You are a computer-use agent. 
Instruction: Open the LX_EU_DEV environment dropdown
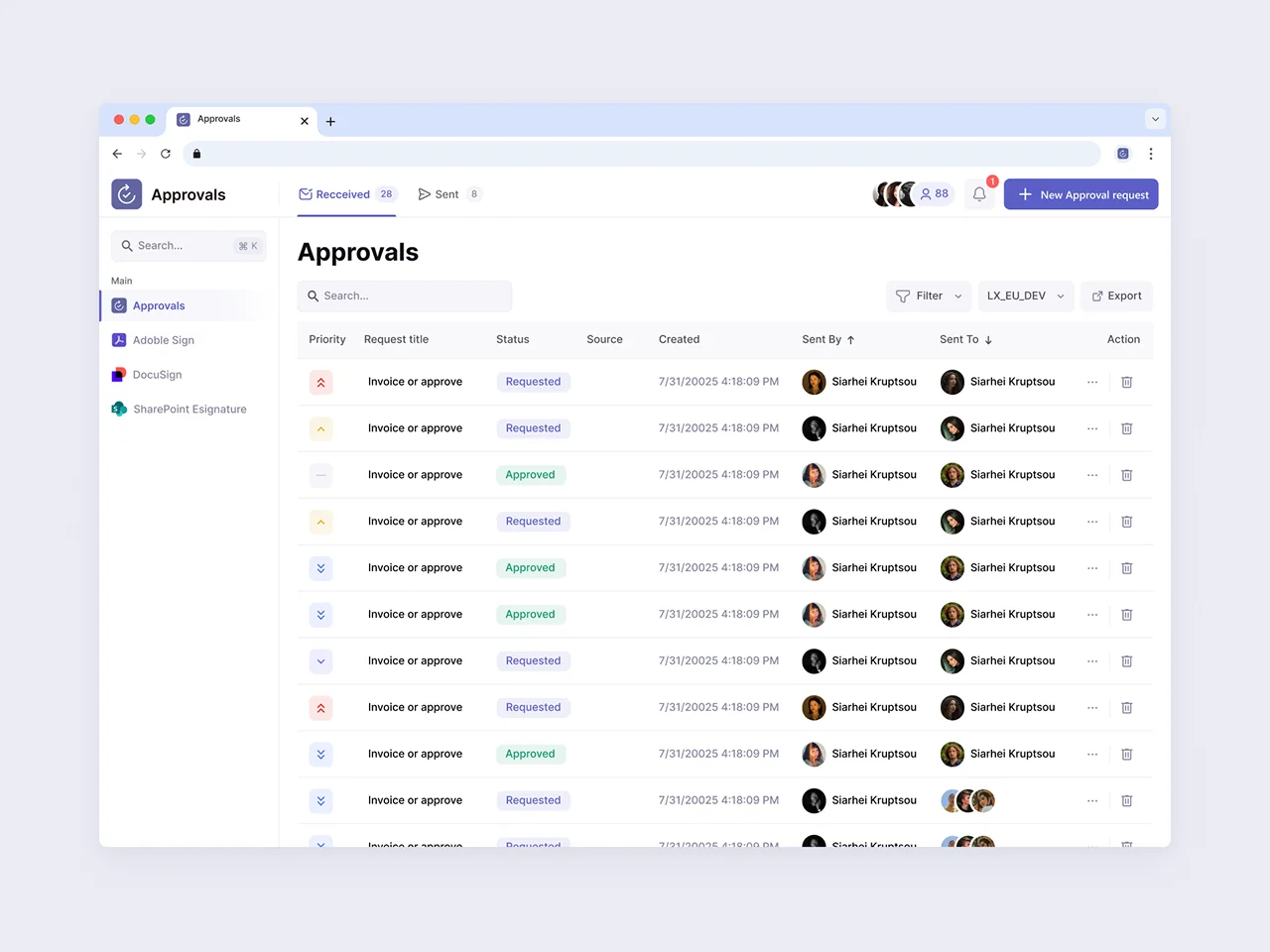click(1025, 296)
